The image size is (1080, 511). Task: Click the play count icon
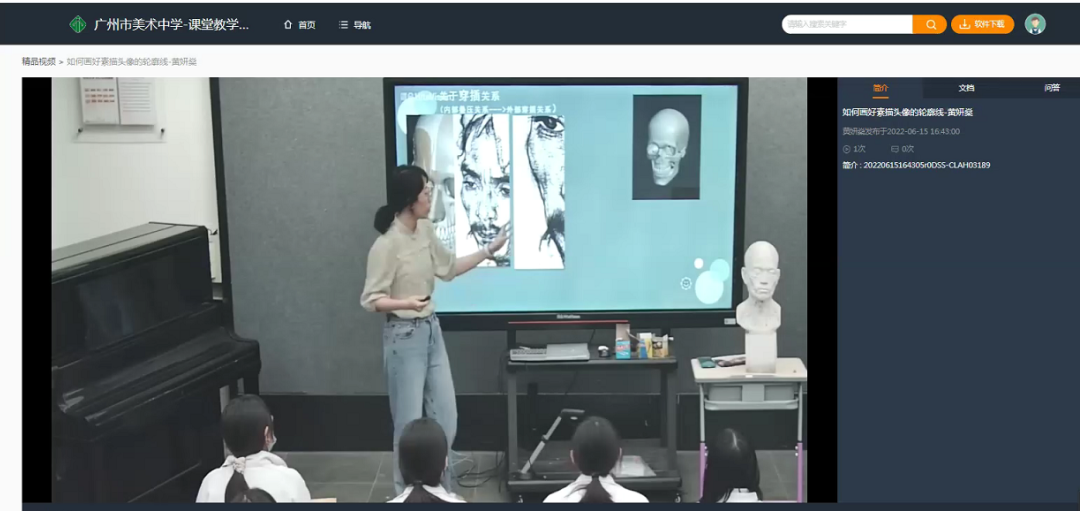click(846, 149)
